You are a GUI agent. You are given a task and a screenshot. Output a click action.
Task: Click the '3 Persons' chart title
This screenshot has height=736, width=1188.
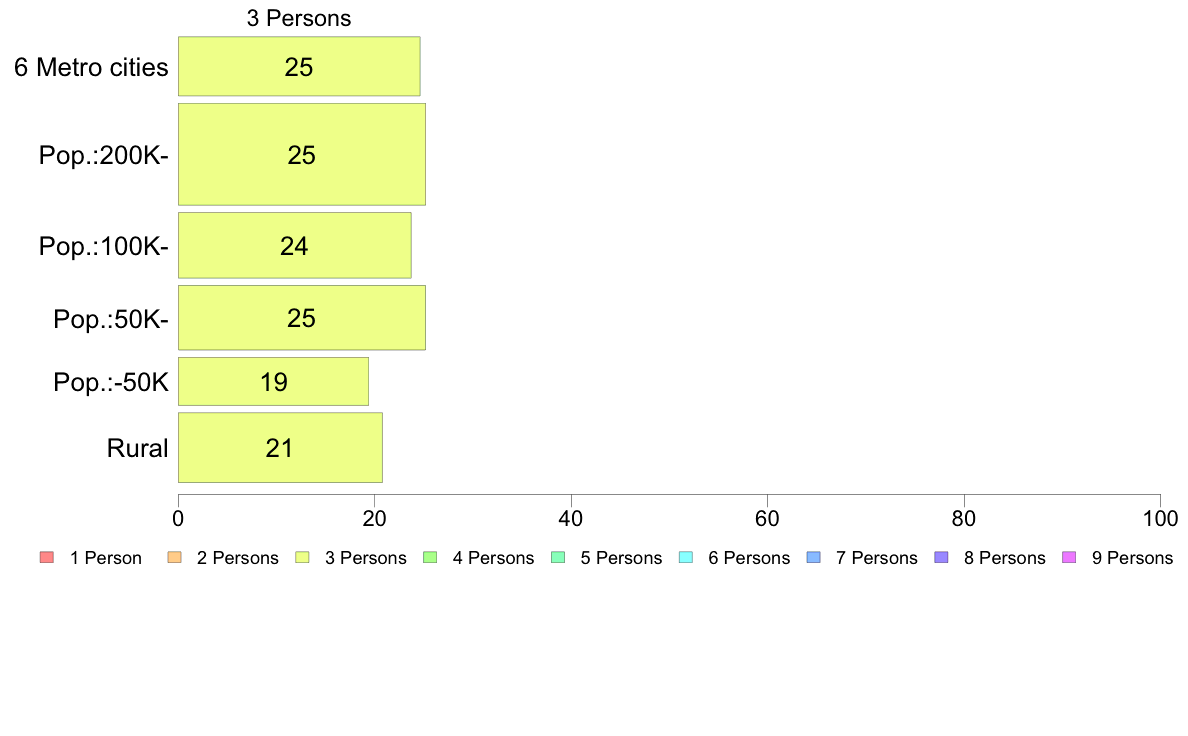[299, 18]
